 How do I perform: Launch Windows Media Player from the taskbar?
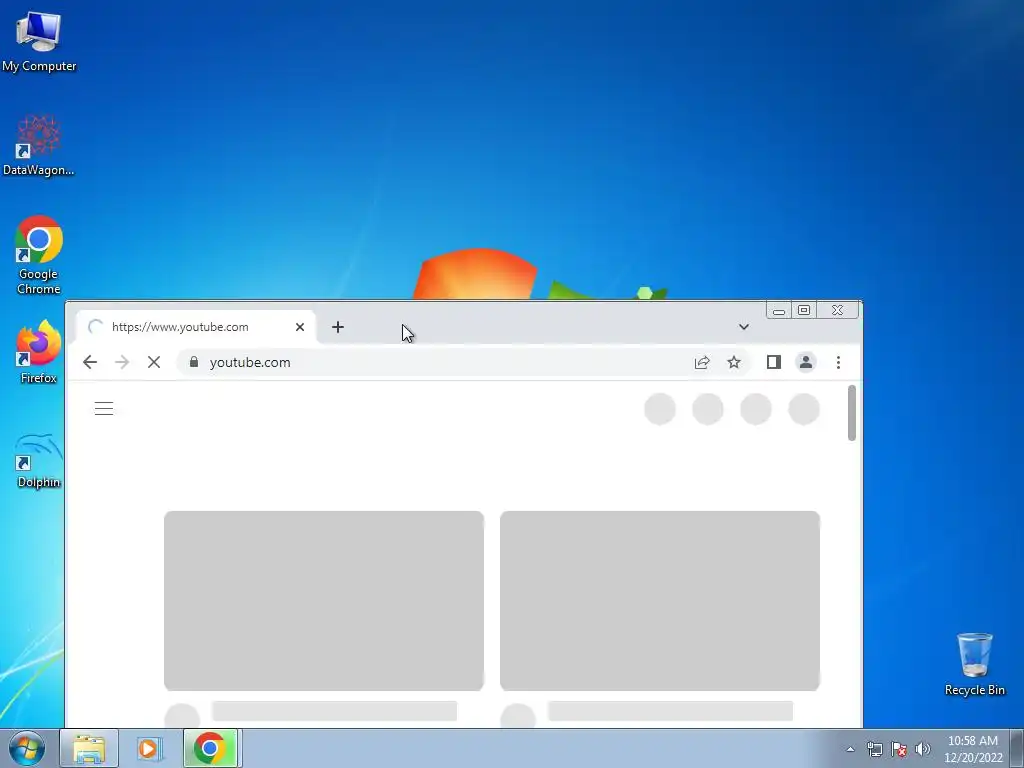pos(150,748)
